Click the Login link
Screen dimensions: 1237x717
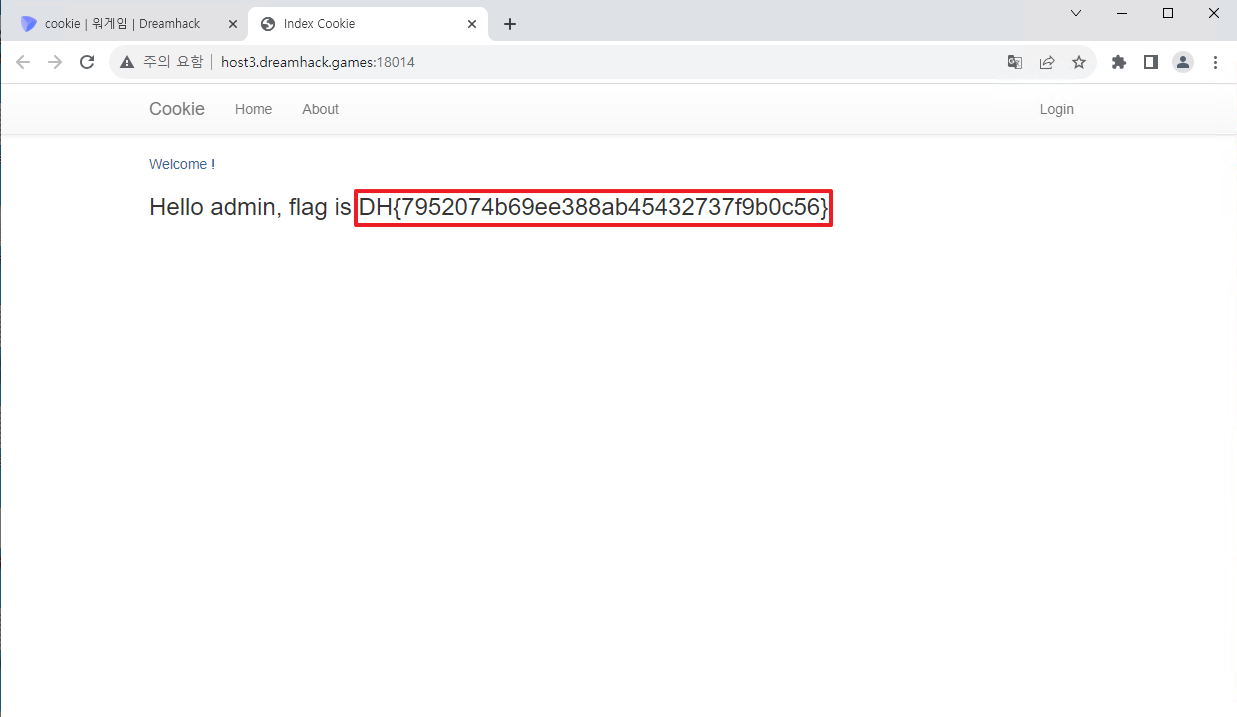pos(1056,109)
